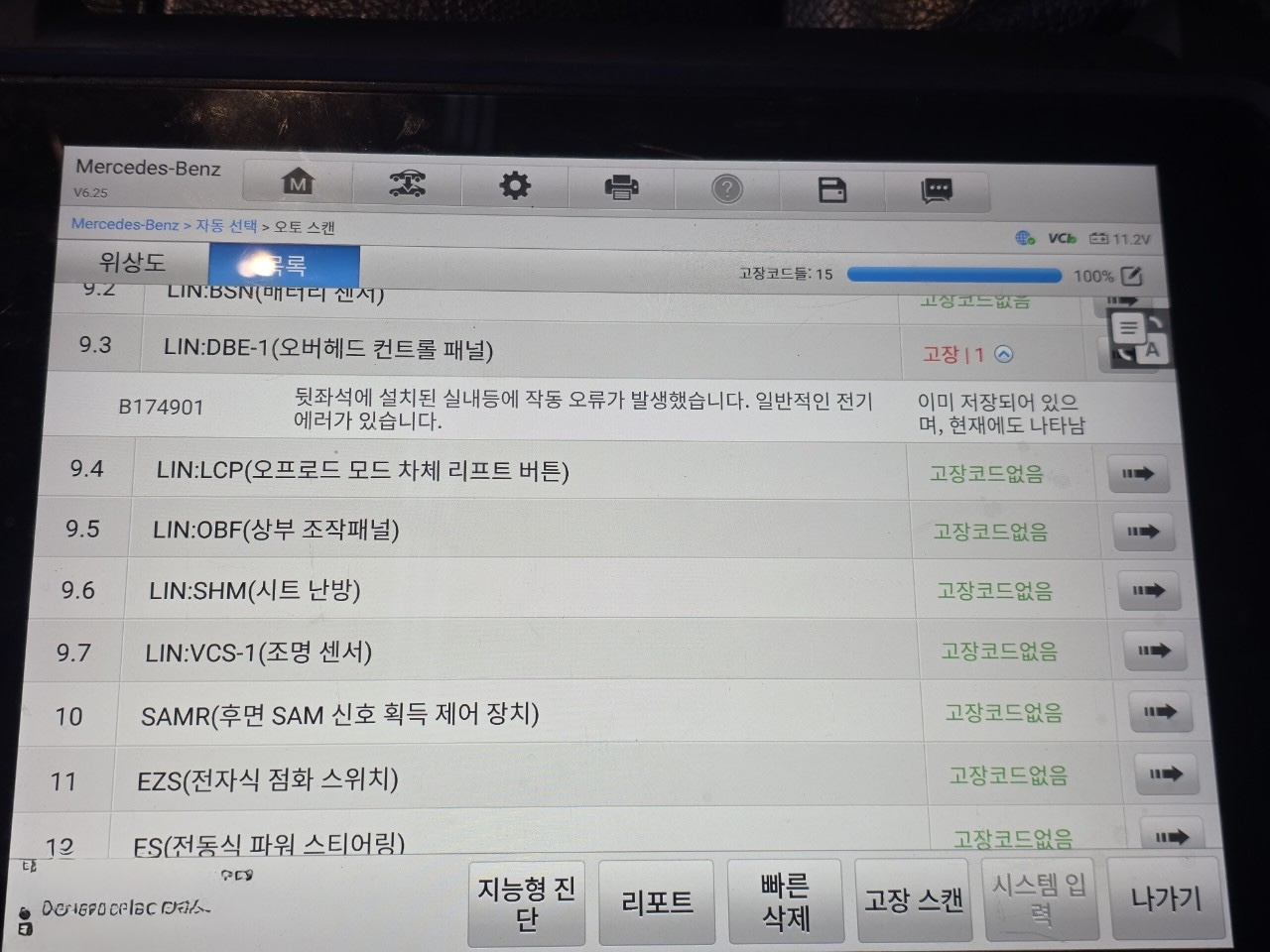Open arrow for LIN:LCP row
Screen dimensions: 1270x952
pos(1138,474)
